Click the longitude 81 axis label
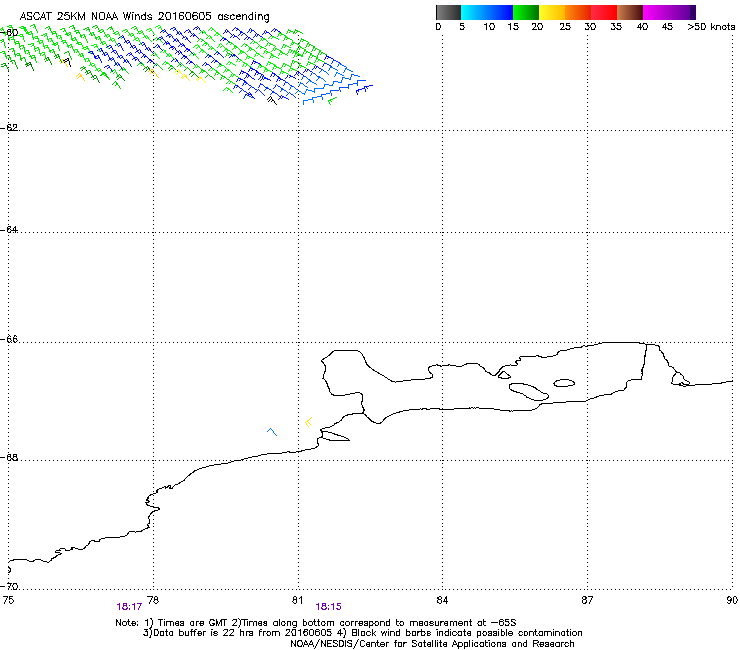Image resolution: width=740 pixels, height=650 pixels. (x=297, y=600)
